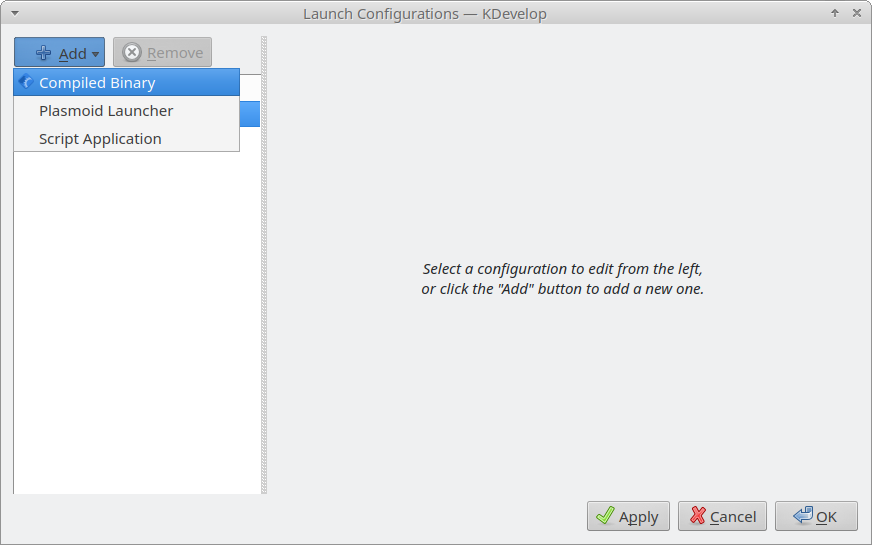Click the Compiled Binary diamond icon
The image size is (872, 545).
(x=26, y=82)
